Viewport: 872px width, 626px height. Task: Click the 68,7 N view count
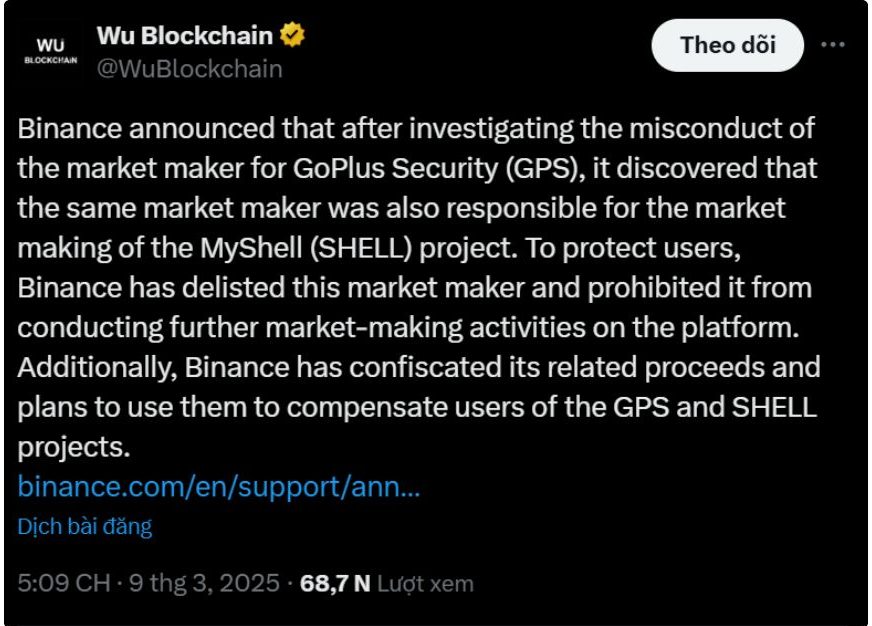tap(335, 583)
